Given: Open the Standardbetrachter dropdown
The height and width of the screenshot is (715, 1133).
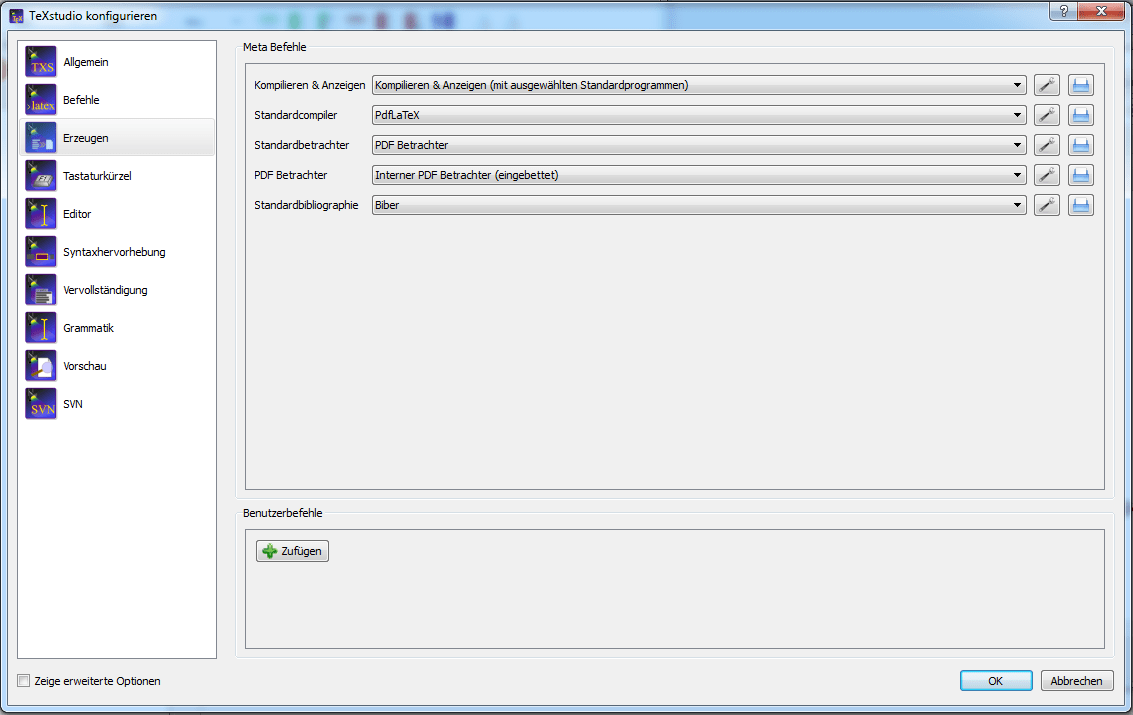Looking at the screenshot, I should (x=699, y=145).
